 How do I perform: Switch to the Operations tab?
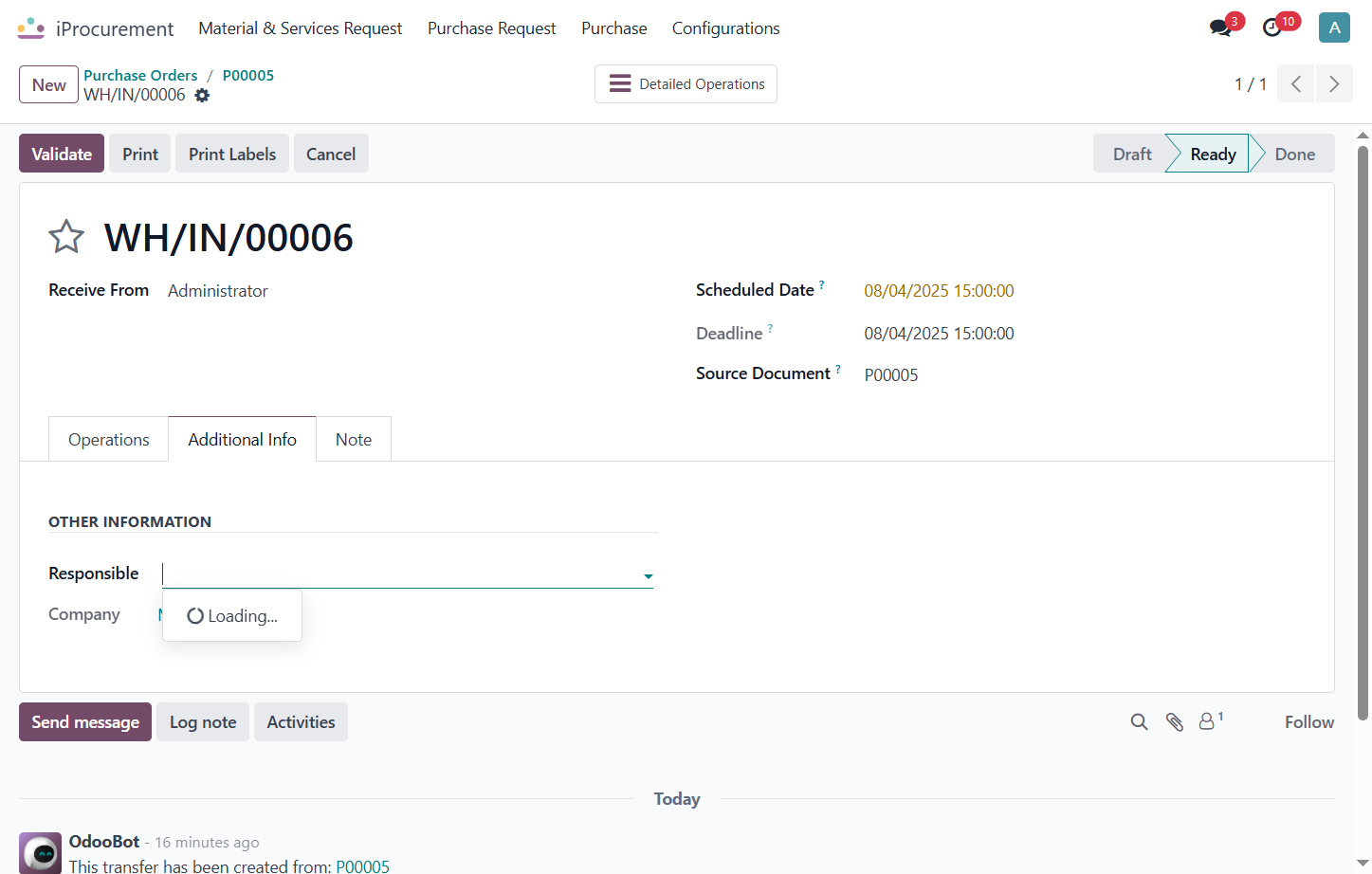pyautogui.click(x=109, y=439)
